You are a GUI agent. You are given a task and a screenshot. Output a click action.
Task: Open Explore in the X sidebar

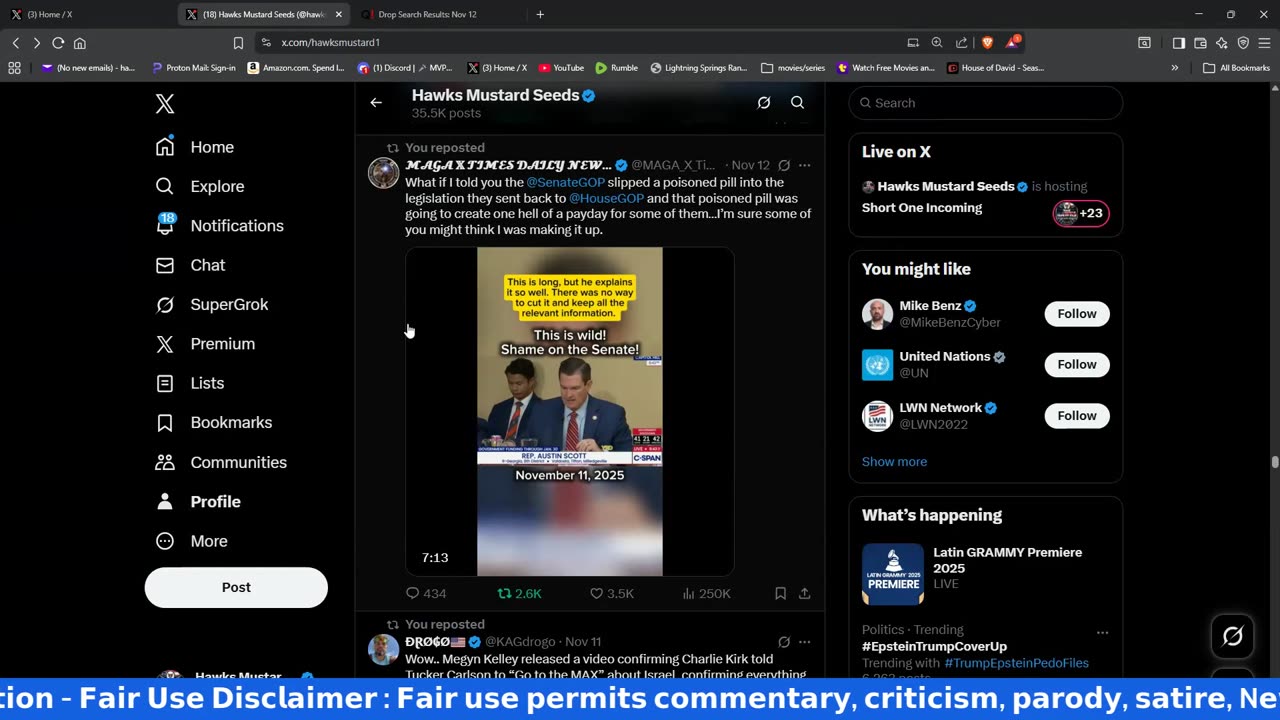click(x=200, y=186)
